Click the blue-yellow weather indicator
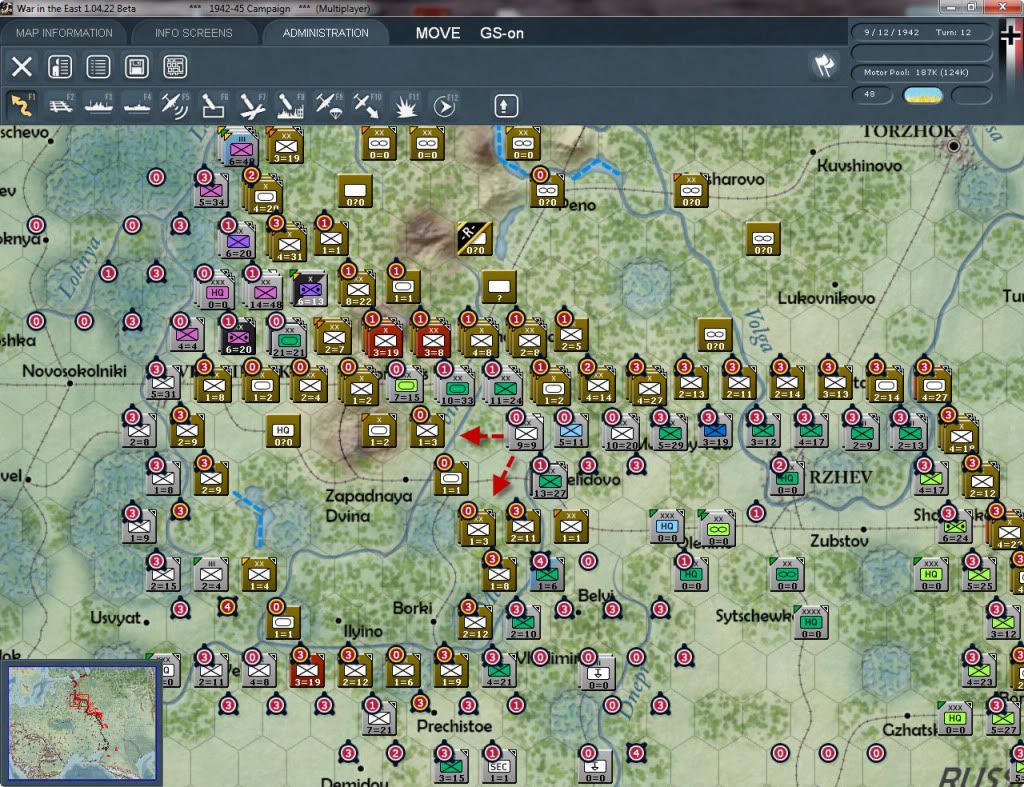Image resolution: width=1024 pixels, height=787 pixels. pos(922,95)
